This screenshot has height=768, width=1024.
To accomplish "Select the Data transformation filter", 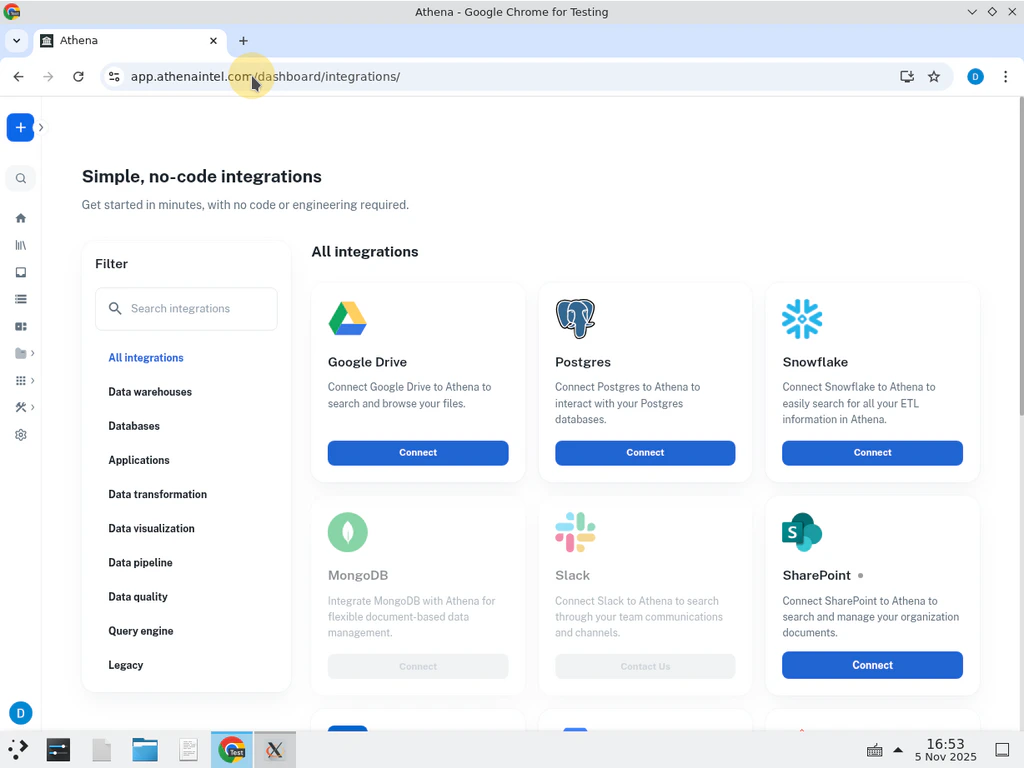I will coord(157,494).
